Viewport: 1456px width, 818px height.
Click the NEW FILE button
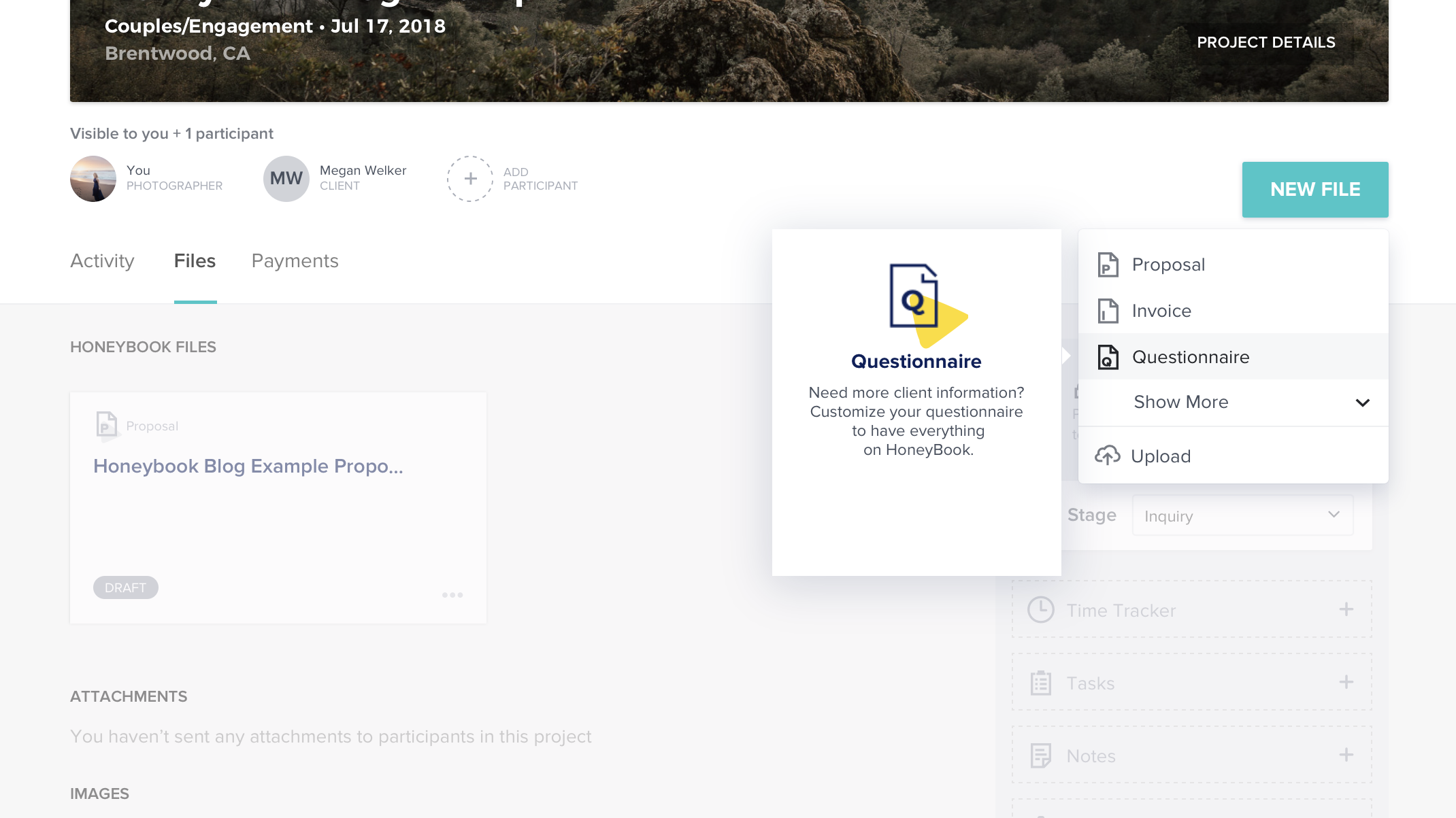point(1315,190)
